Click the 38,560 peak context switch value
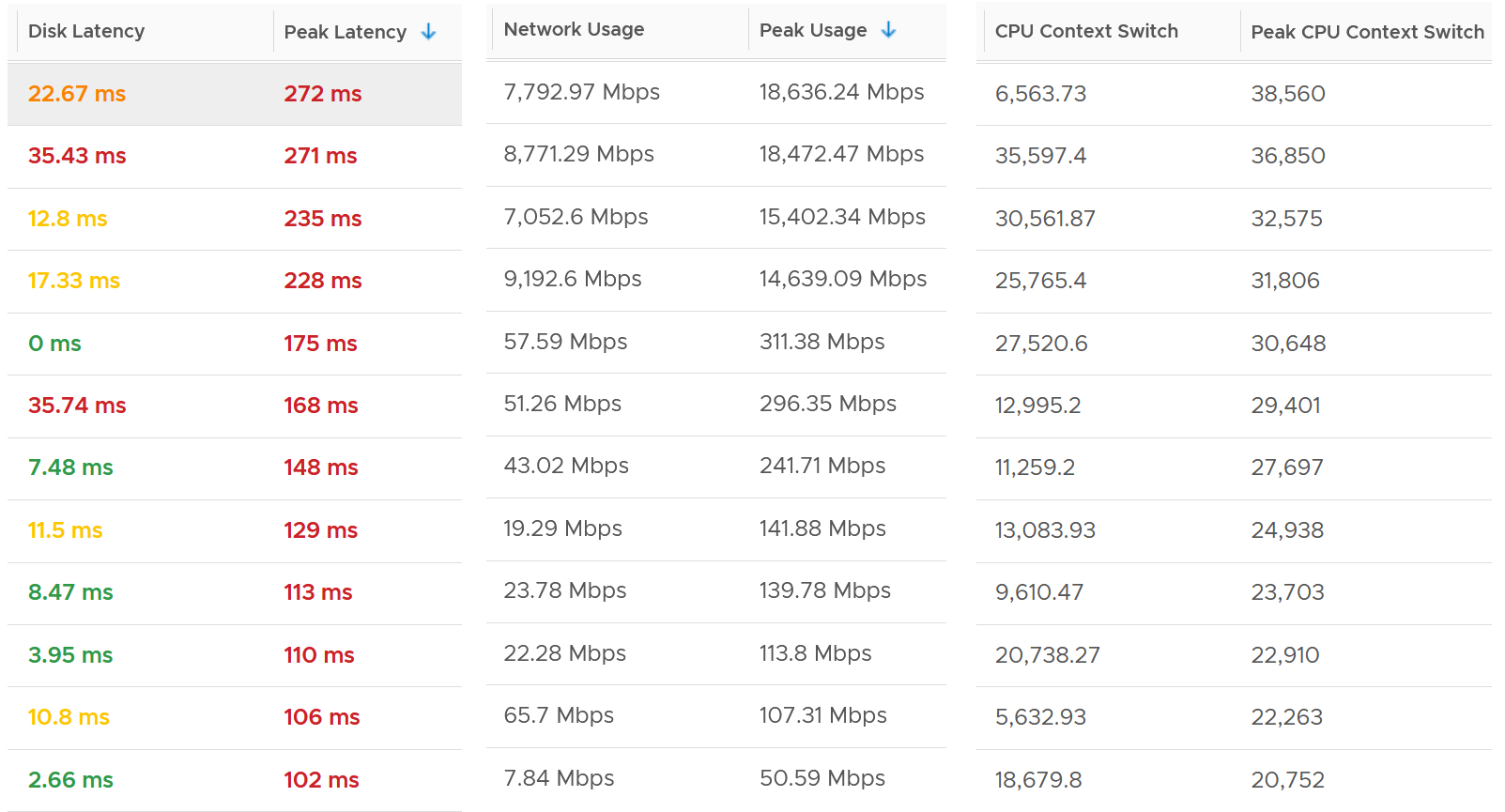1505x812 pixels. click(x=1288, y=94)
